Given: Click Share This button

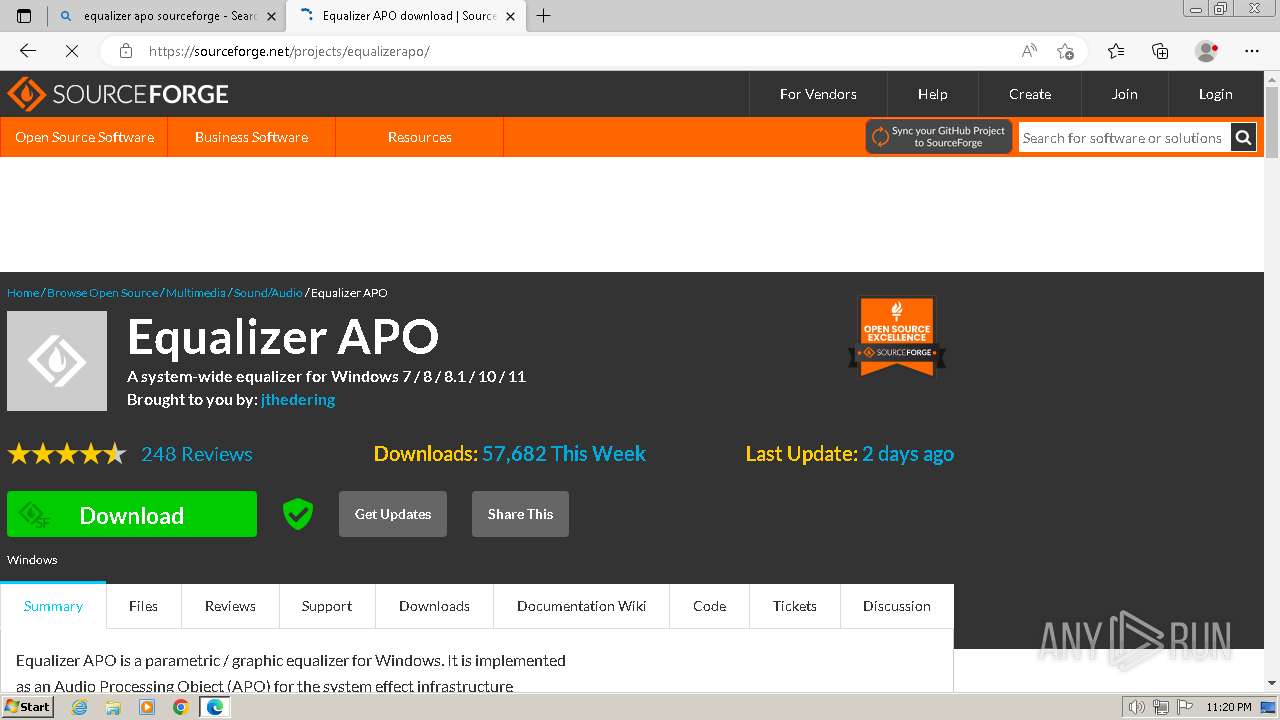Looking at the screenshot, I should (x=520, y=514).
